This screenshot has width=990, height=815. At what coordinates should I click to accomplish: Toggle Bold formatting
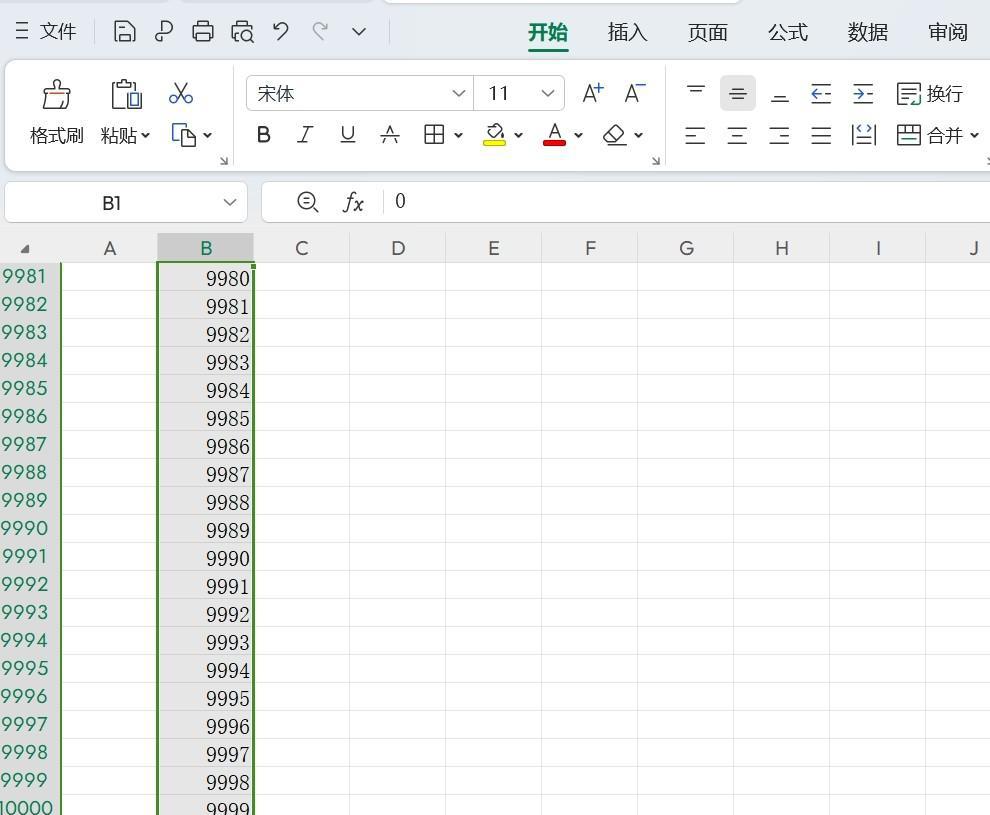coord(264,134)
